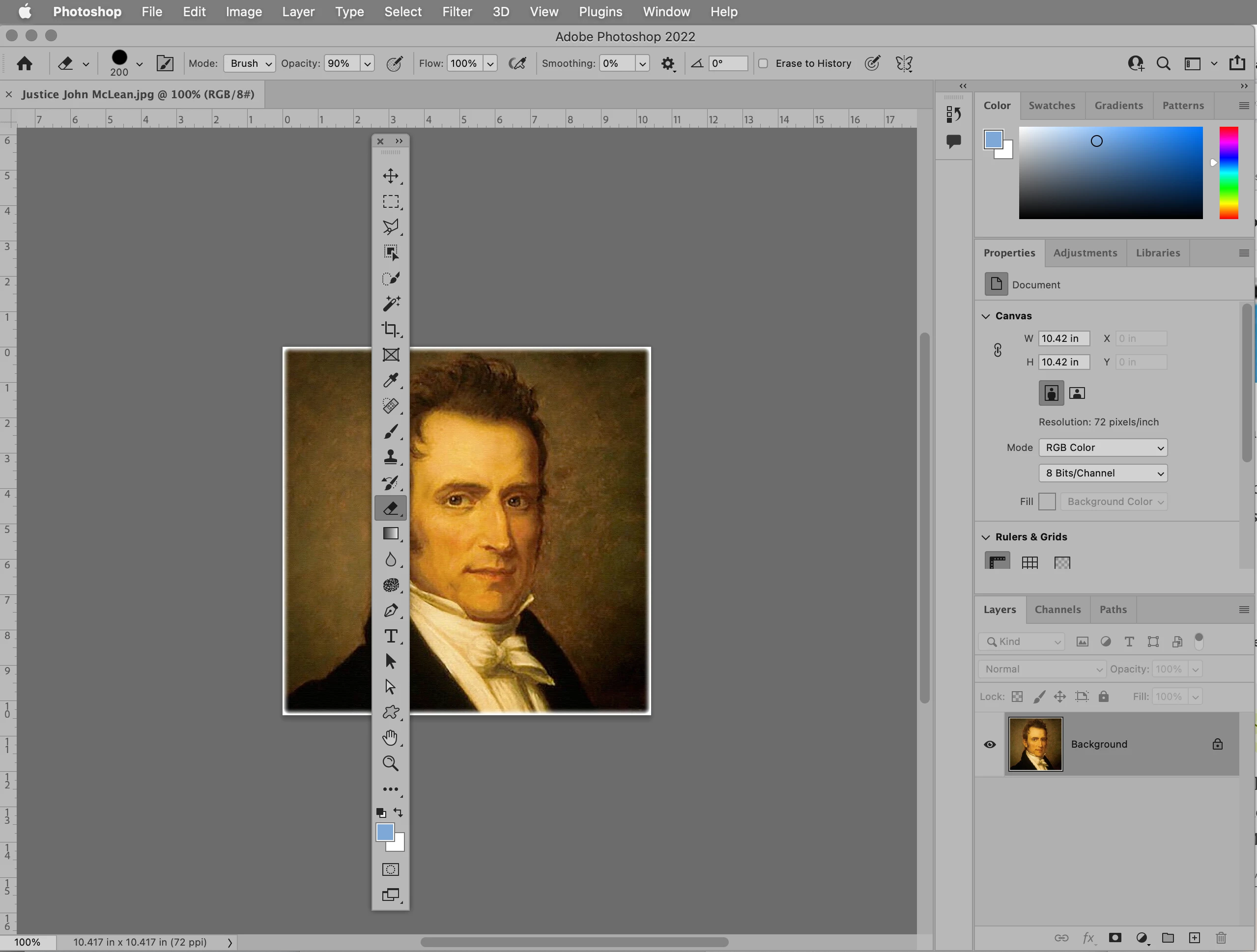Select the Crop tool
Viewport: 1257px width, 952px height.
390,329
